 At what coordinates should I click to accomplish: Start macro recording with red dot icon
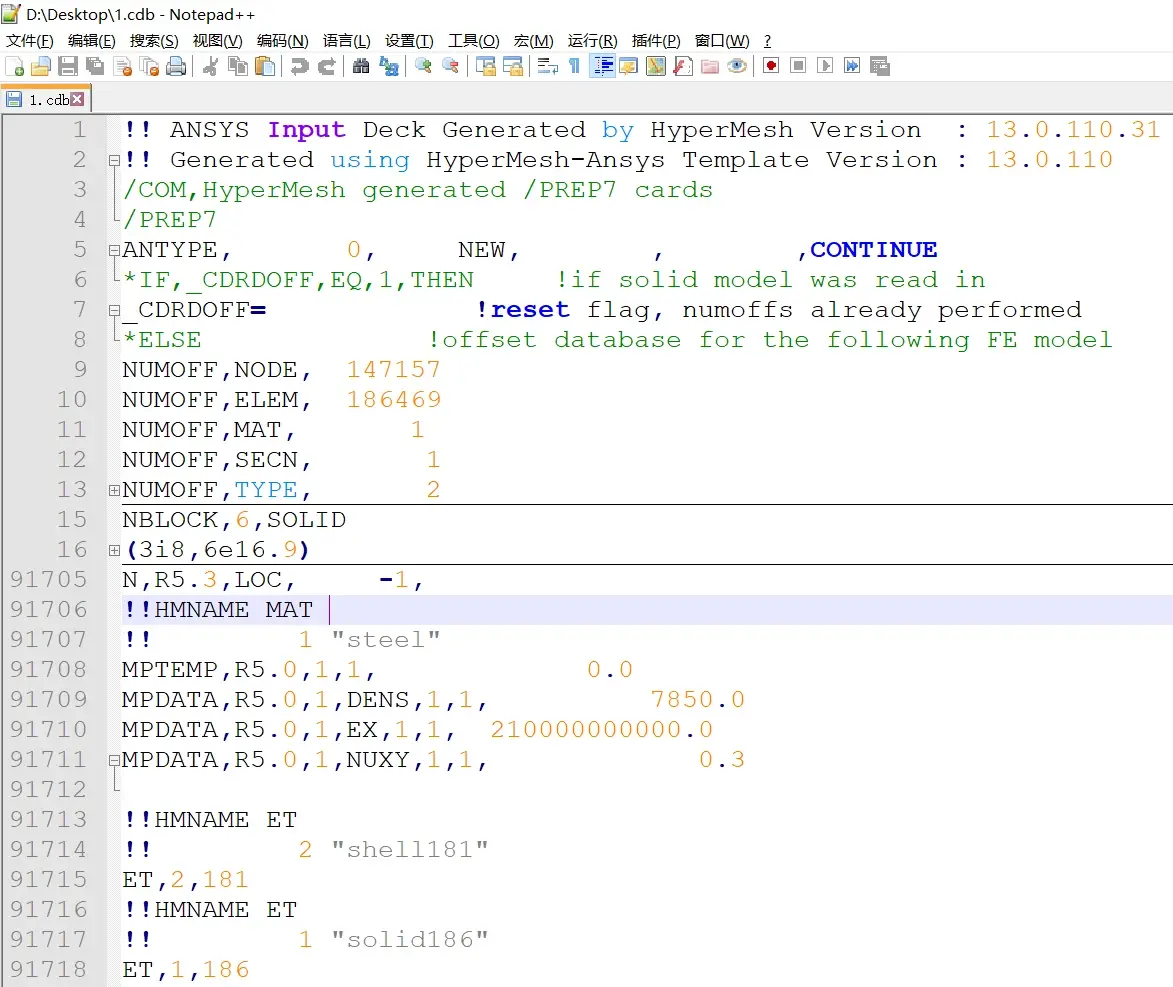[x=771, y=66]
